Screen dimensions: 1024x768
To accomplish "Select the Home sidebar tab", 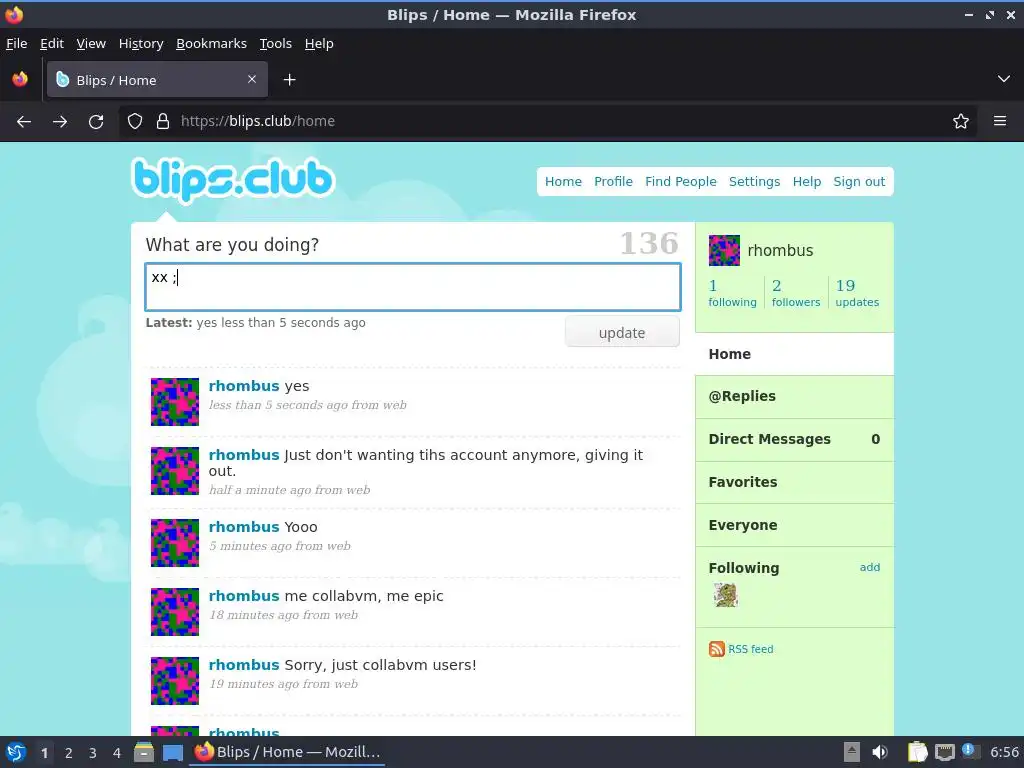I will [794, 354].
